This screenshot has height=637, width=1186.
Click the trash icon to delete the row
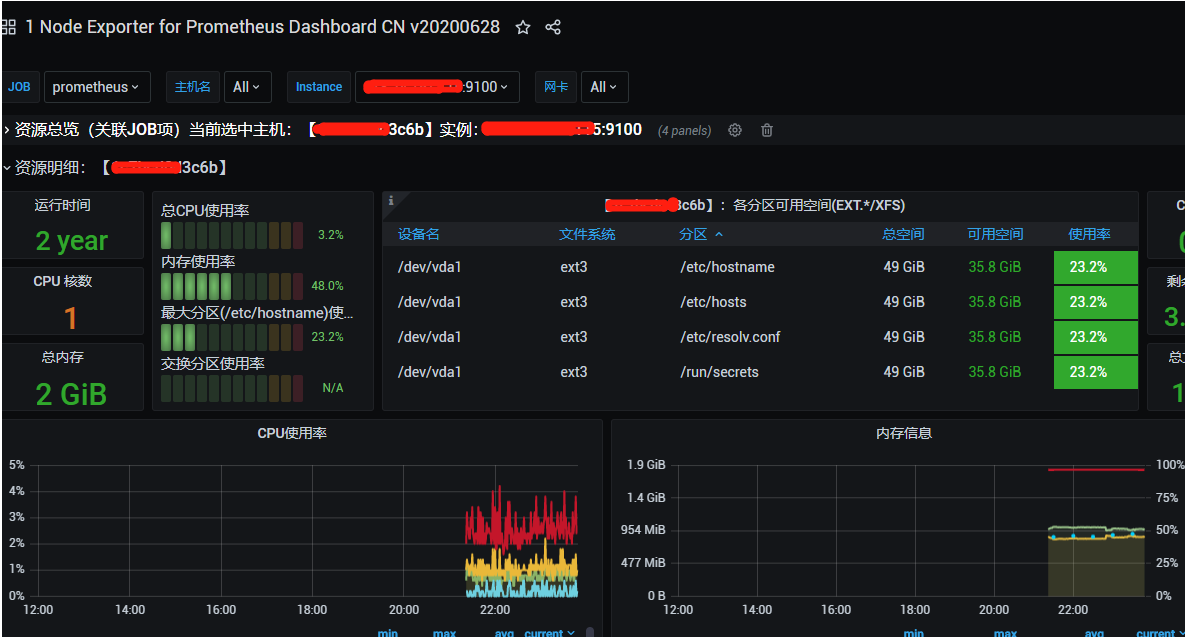[766, 130]
